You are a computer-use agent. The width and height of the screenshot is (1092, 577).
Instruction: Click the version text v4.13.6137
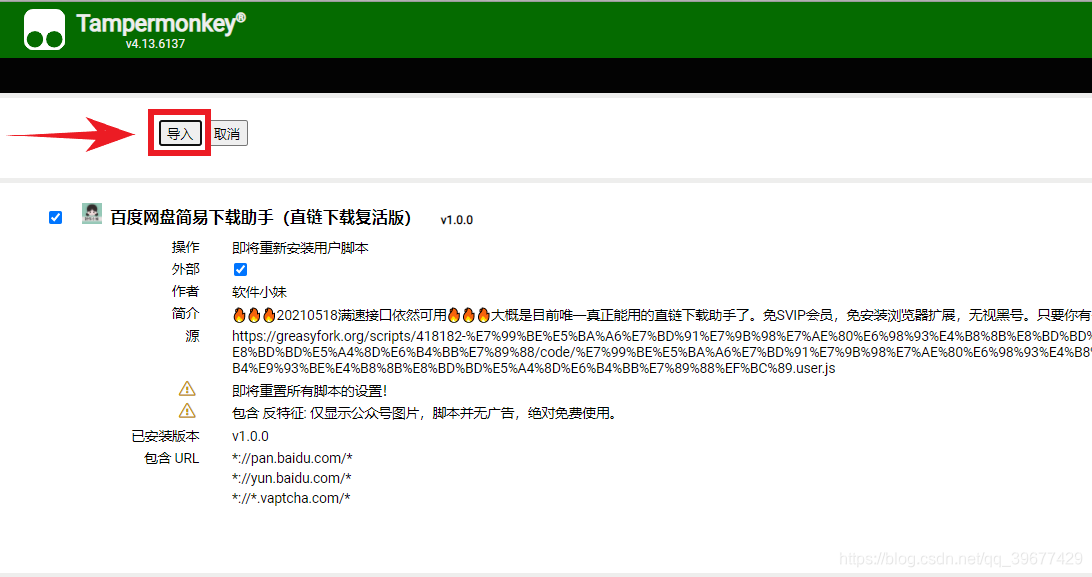(155, 44)
